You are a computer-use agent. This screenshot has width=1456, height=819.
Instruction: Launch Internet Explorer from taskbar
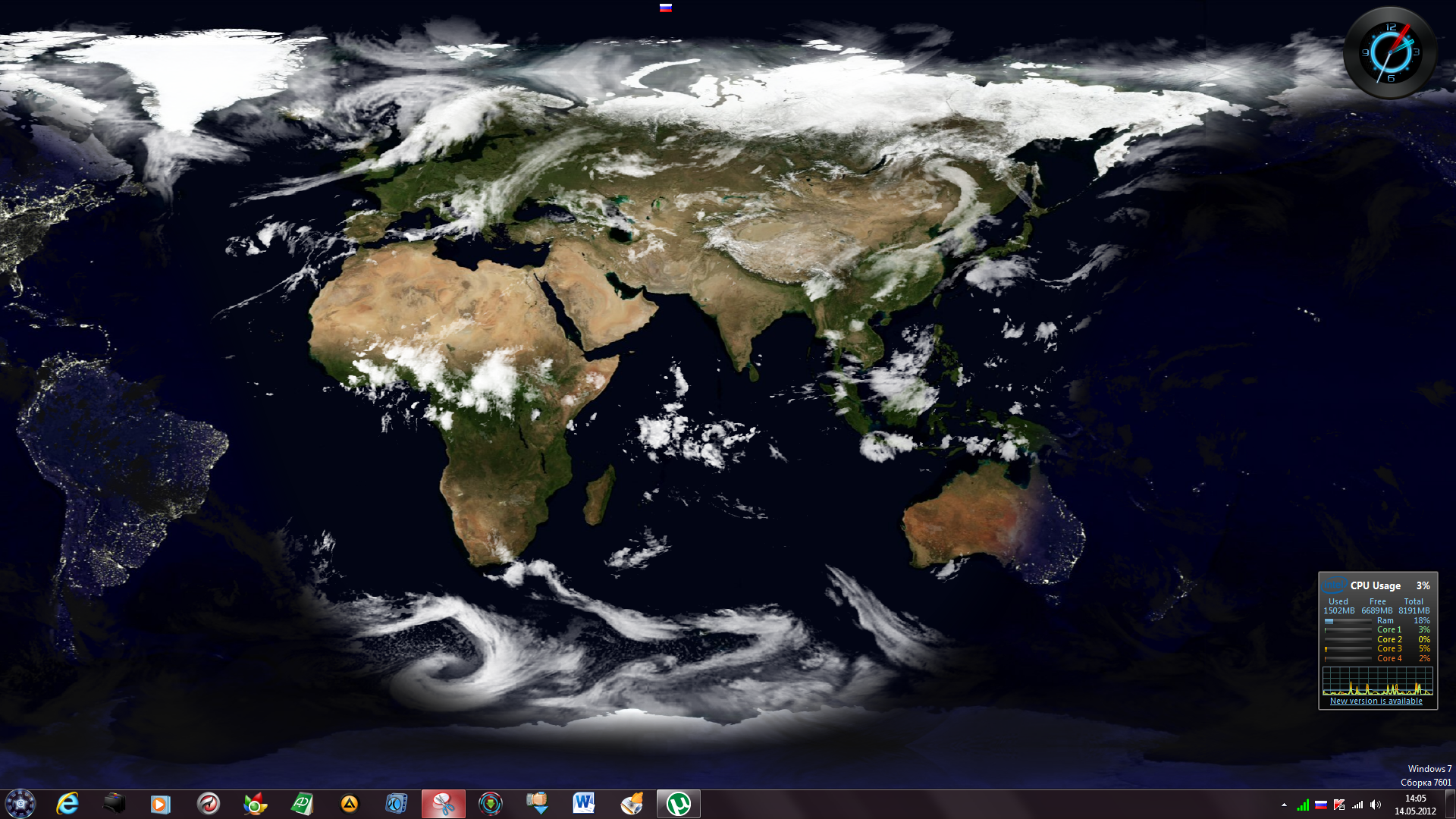(67, 804)
